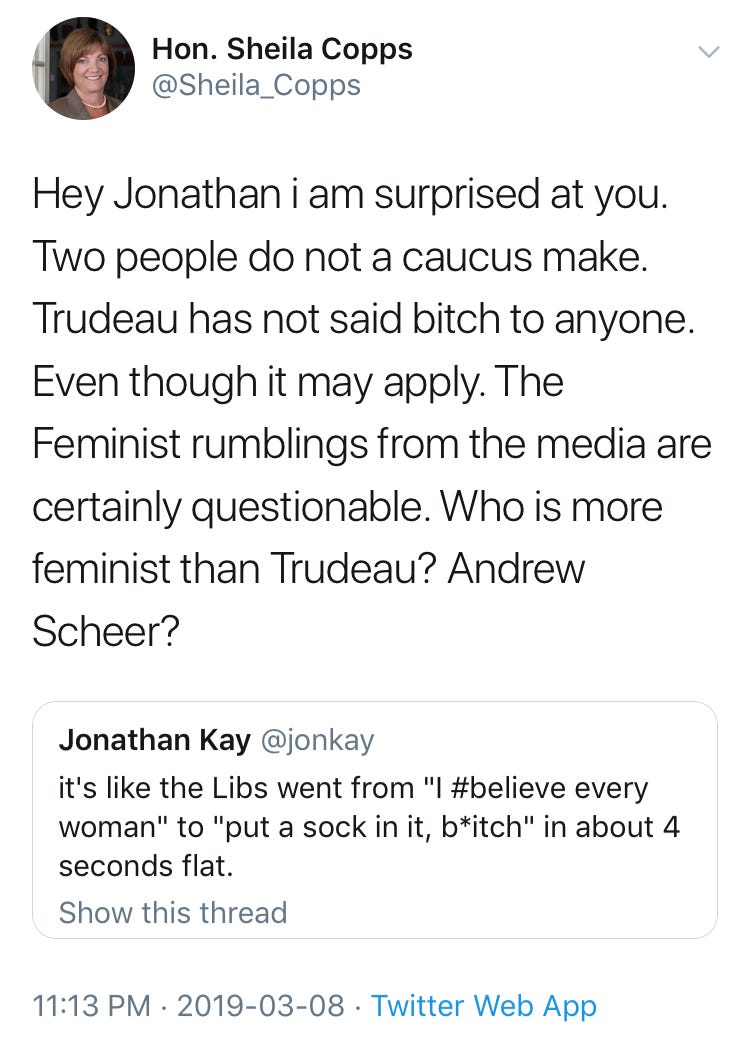Click the 'Hey Jonathan i am surprised' line

pyautogui.click(x=350, y=195)
